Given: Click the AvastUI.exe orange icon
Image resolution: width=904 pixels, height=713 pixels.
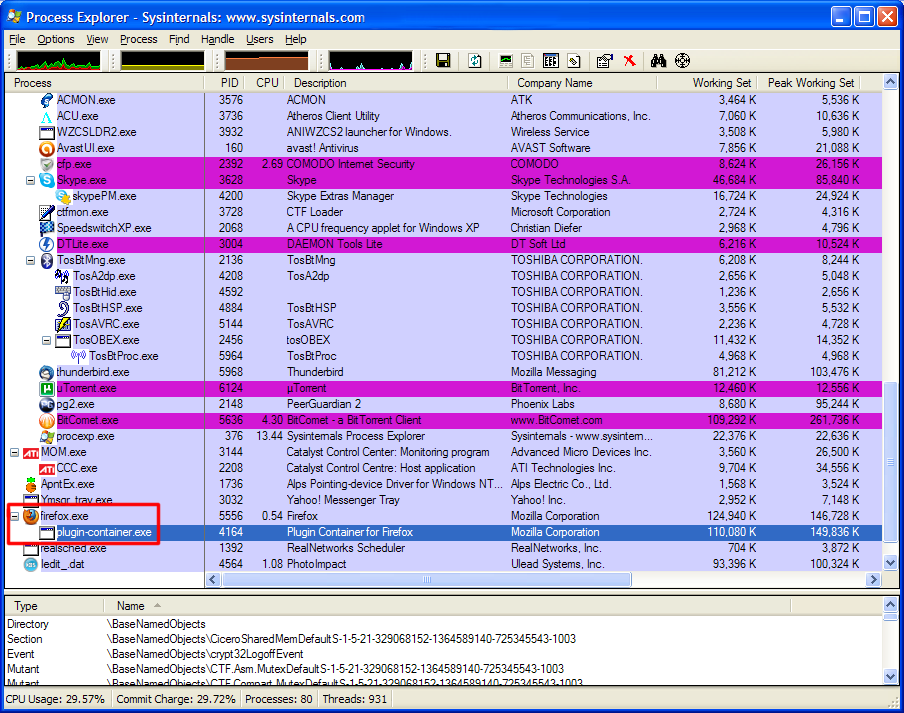Looking at the screenshot, I should [x=47, y=149].
